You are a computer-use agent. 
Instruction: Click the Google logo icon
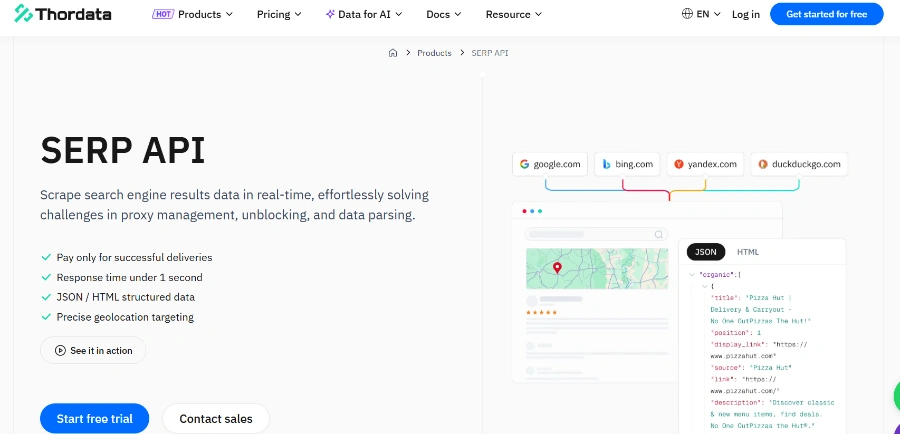coord(524,164)
